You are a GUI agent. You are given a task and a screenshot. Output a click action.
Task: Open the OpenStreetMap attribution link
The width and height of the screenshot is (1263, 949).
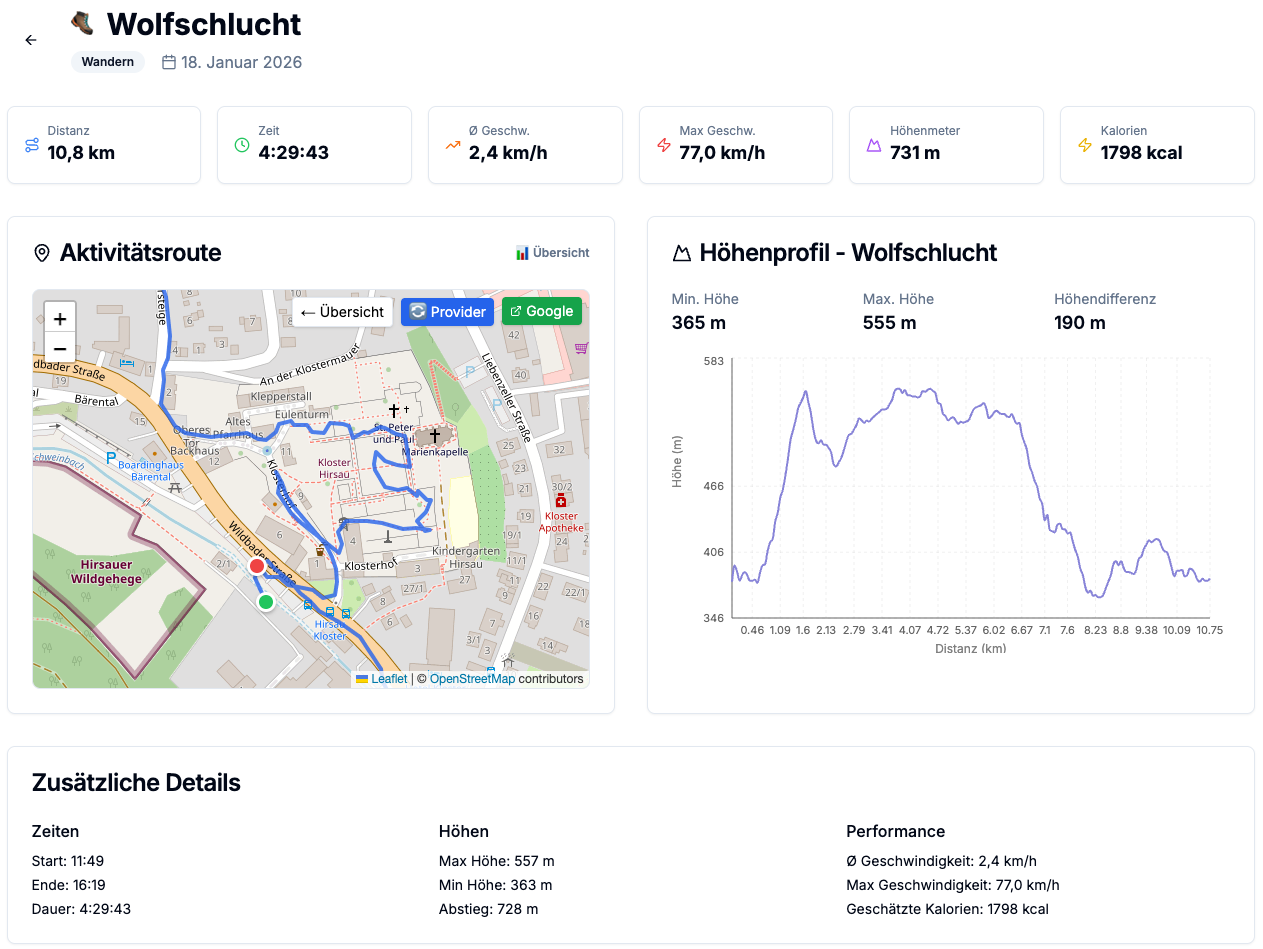472,679
